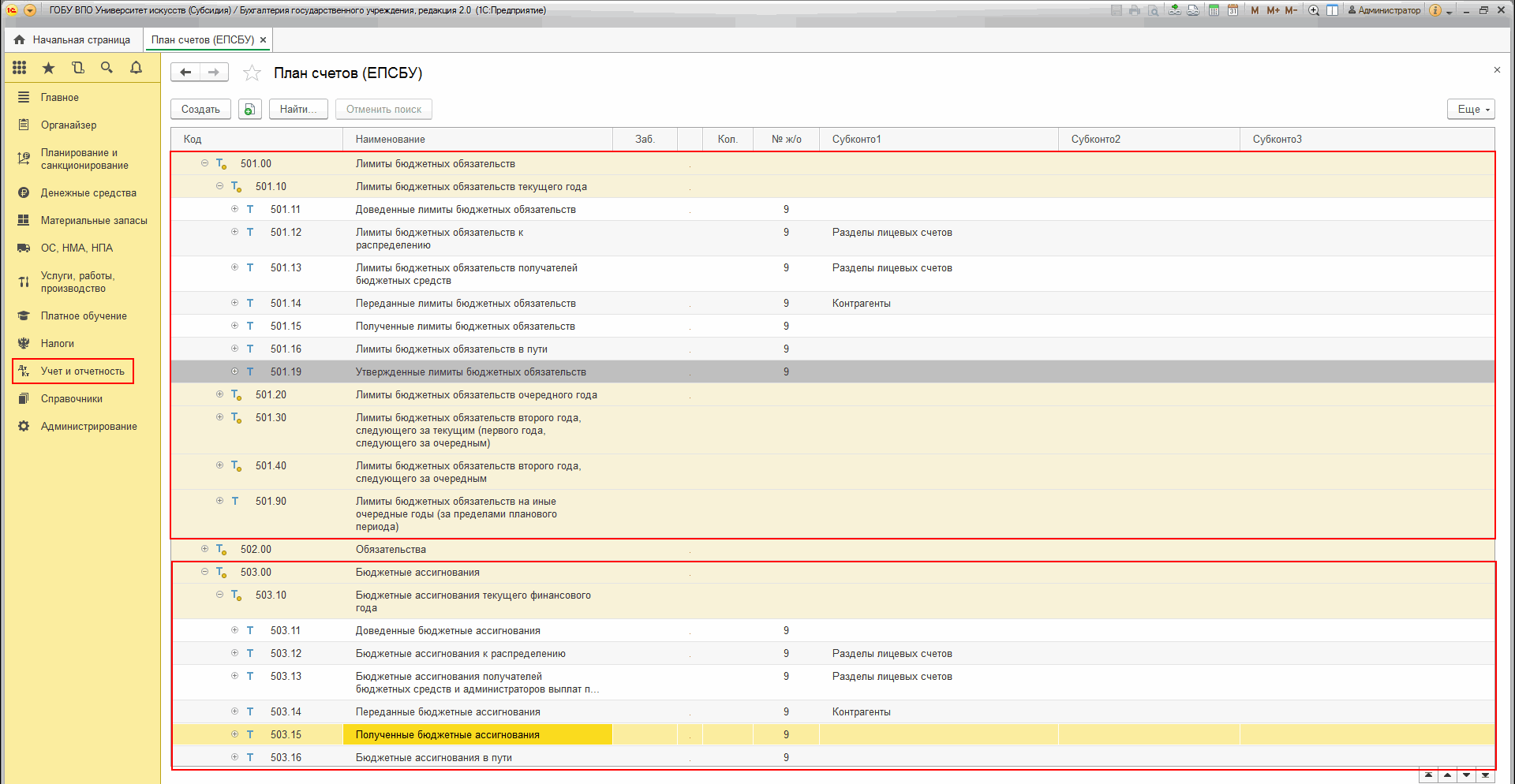1515x784 pixels.
Task: Open the Налоги section
Action: 58,343
